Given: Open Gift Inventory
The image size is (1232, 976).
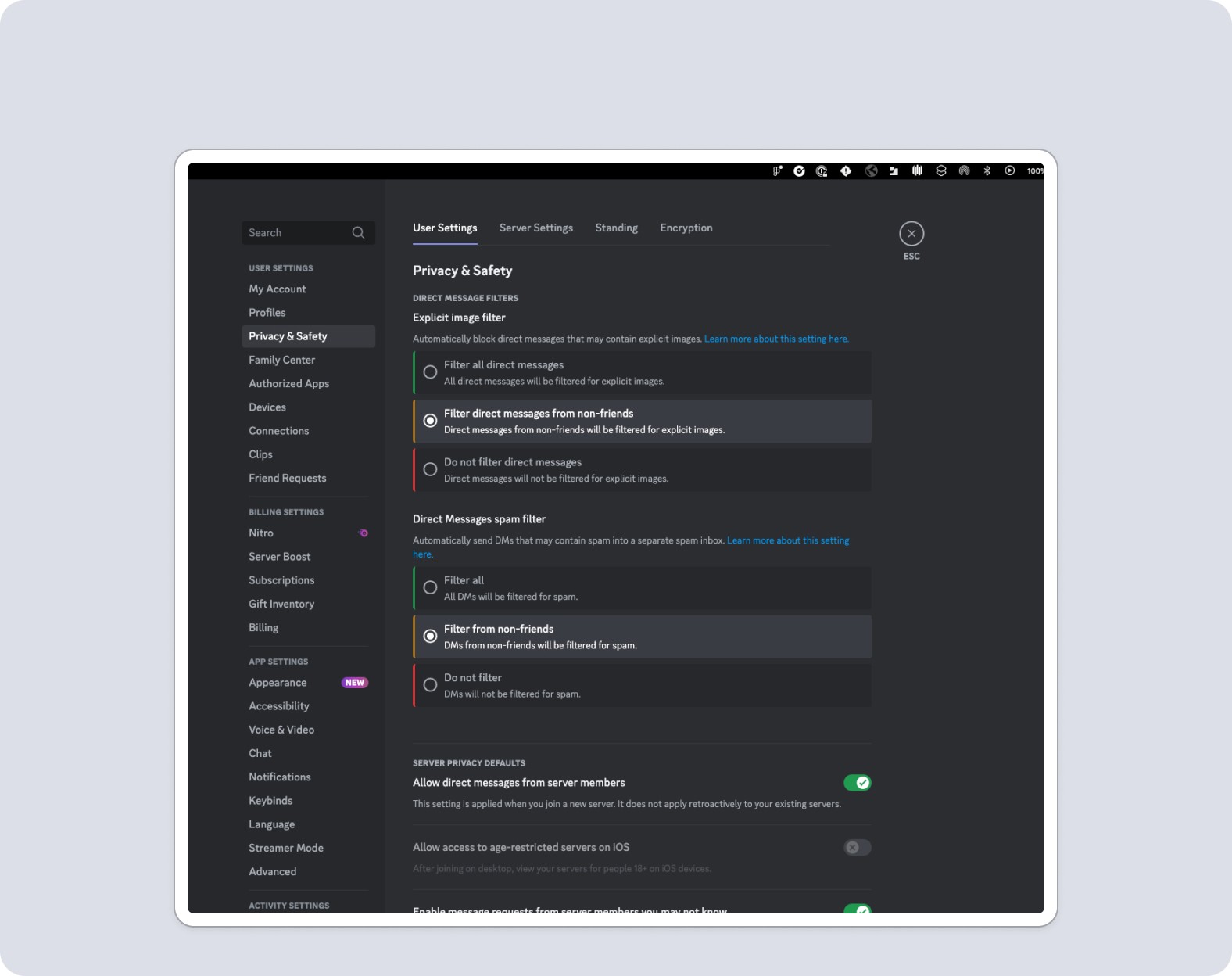Looking at the screenshot, I should point(308,604).
